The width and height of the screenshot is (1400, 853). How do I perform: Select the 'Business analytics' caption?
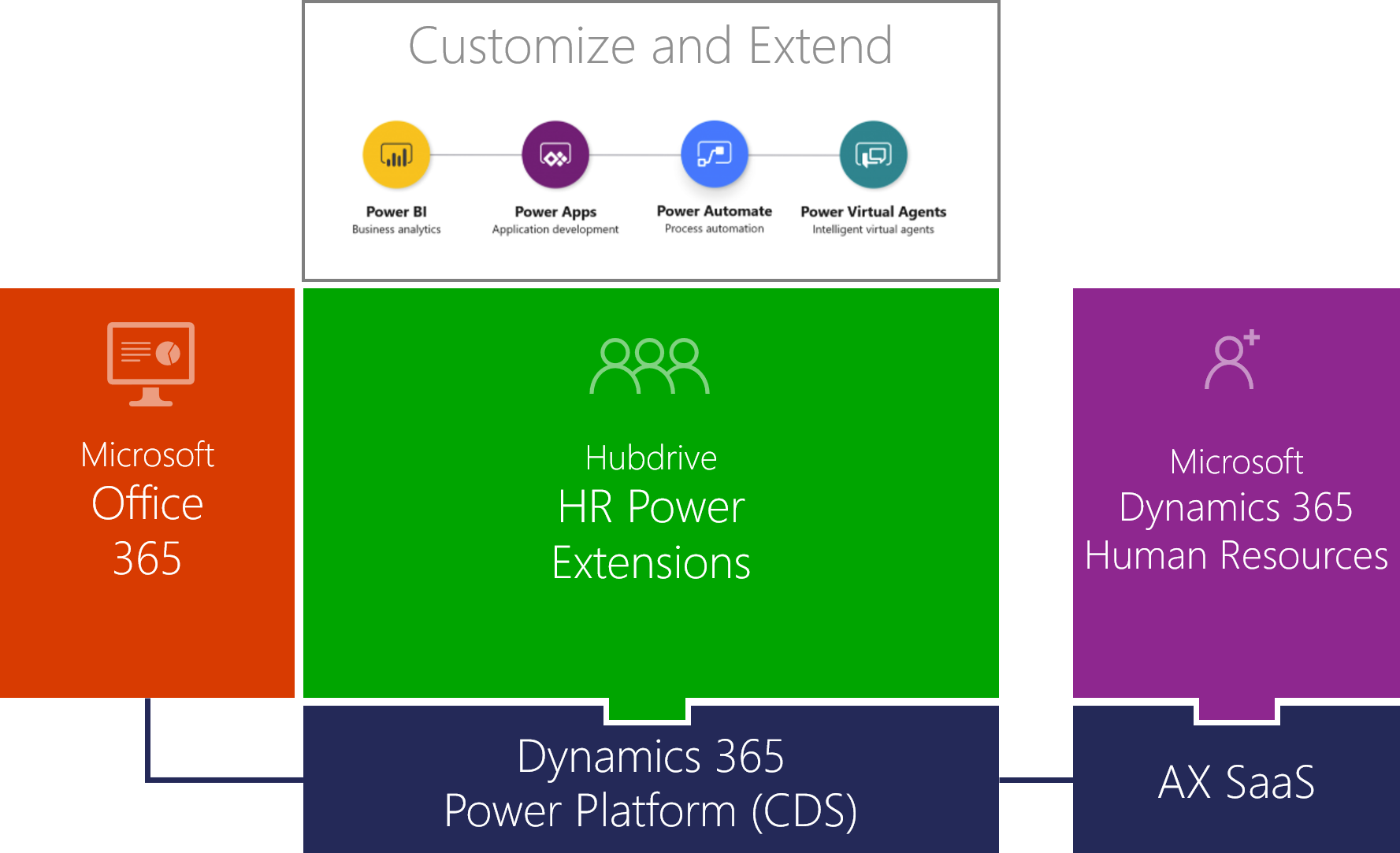[x=396, y=229]
